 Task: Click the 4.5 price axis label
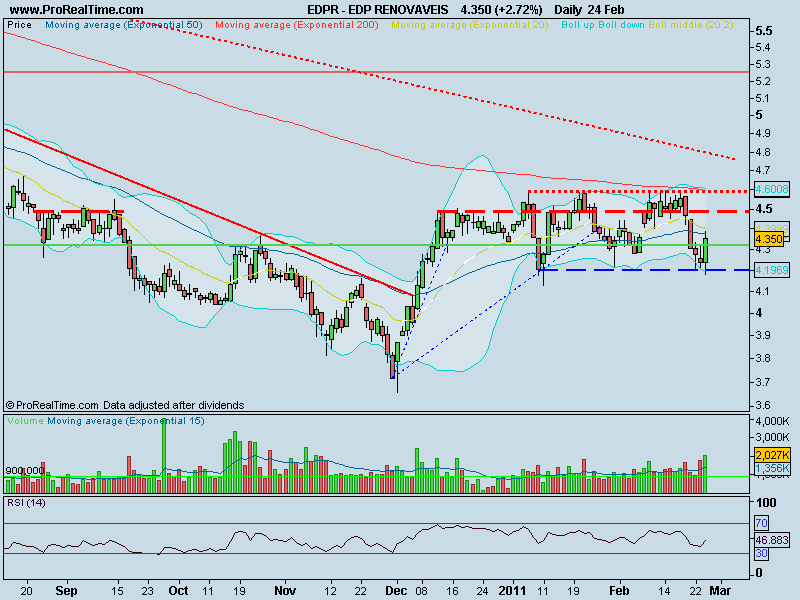coord(764,209)
